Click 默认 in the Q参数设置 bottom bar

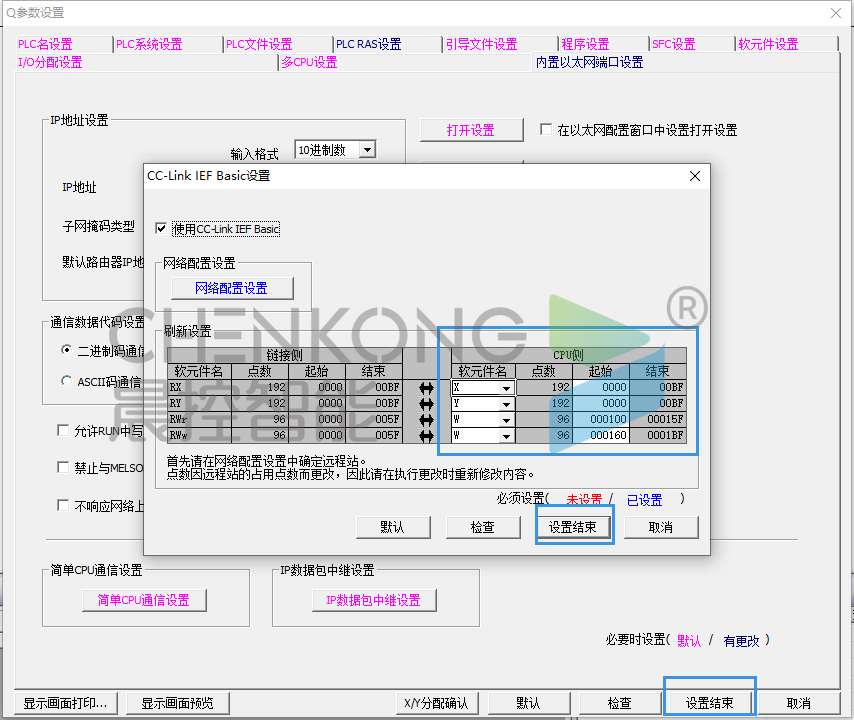point(528,703)
